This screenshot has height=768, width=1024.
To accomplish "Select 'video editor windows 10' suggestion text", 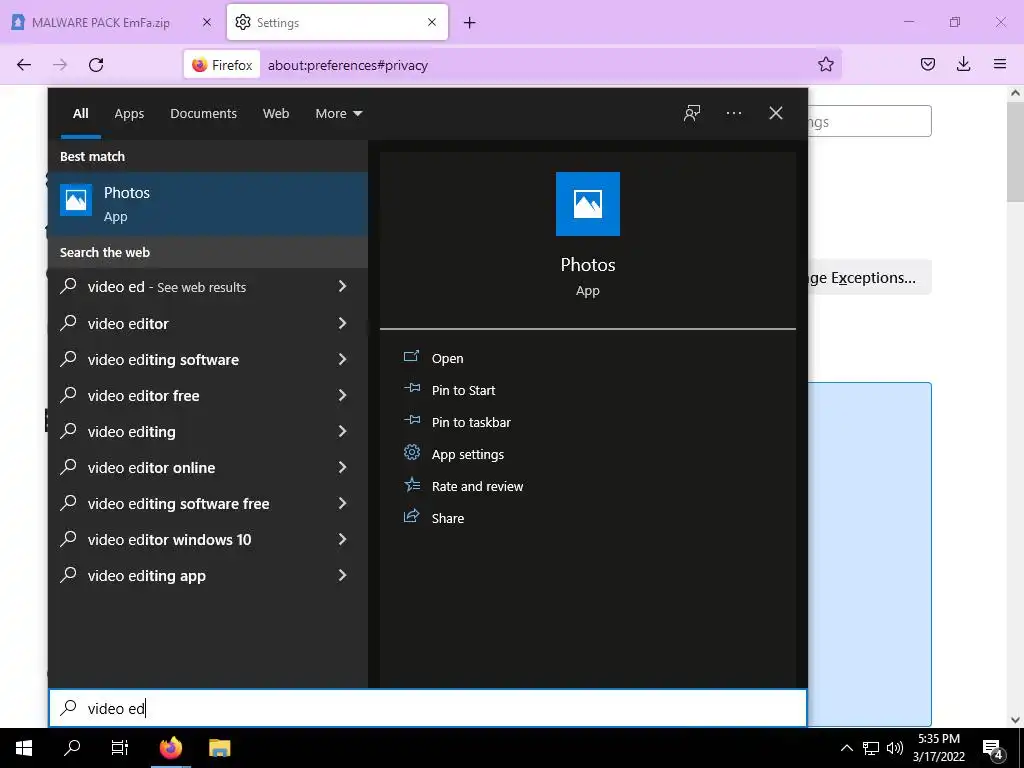I will pos(169,539).
